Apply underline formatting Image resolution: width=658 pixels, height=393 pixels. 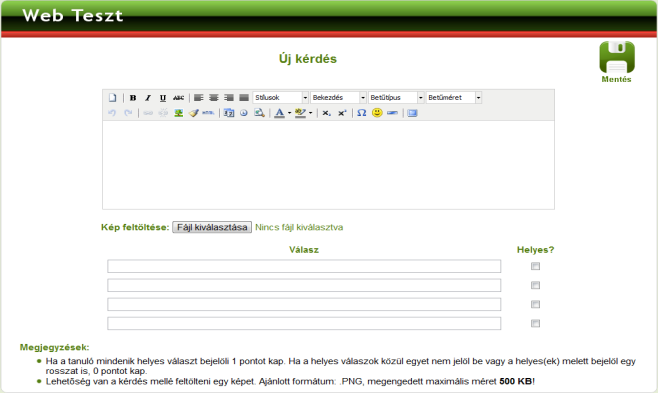click(x=163, y=98)
